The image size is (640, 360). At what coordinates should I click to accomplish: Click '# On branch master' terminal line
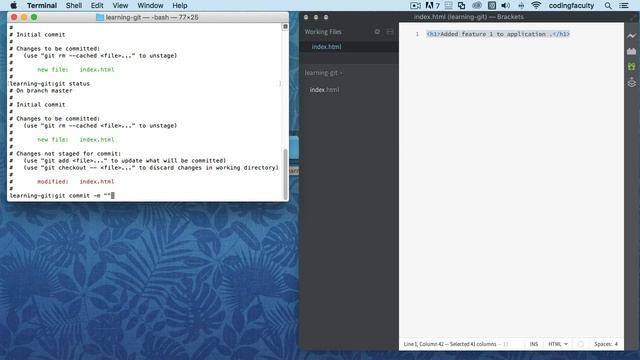click(x=41, y=91)
